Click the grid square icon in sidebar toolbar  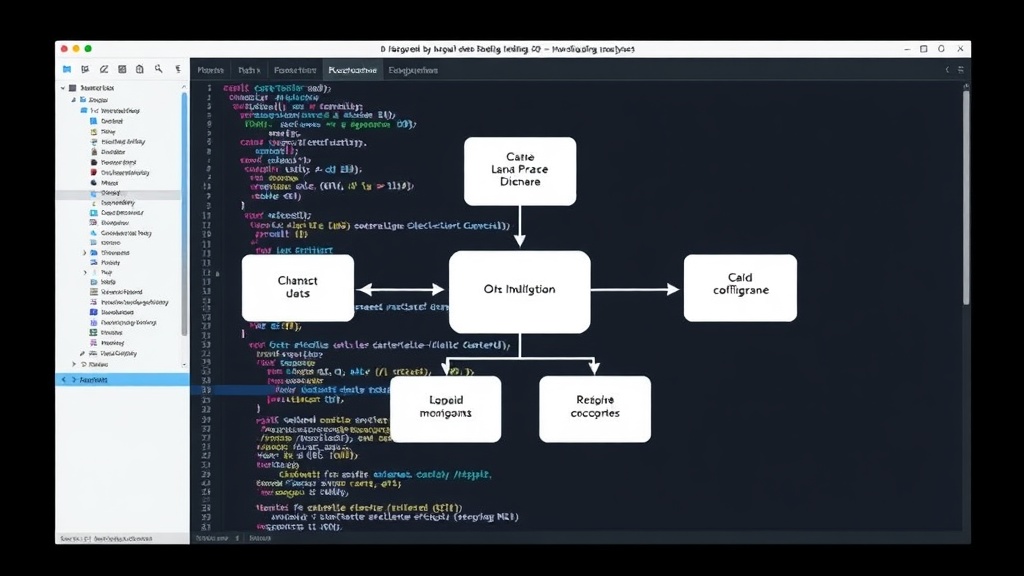pyautogui.click(x=121, y=69)
